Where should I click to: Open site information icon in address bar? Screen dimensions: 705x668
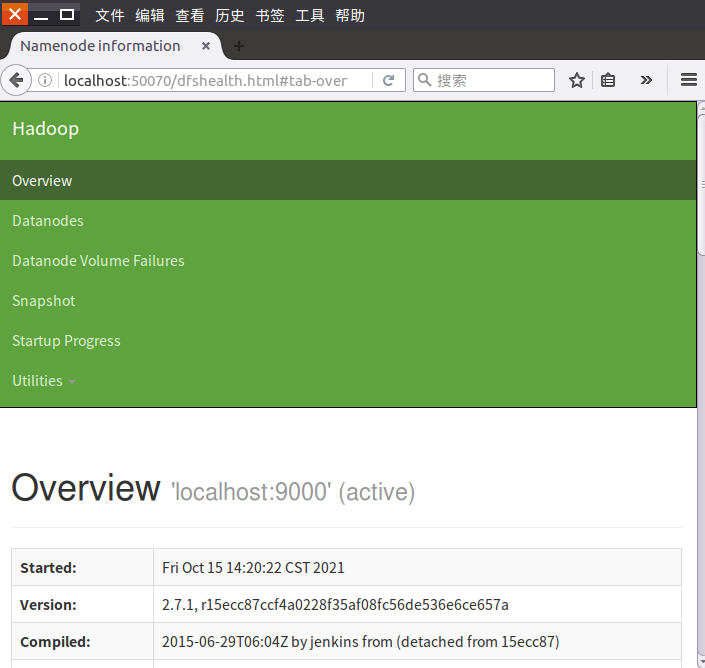pos(45,80)
